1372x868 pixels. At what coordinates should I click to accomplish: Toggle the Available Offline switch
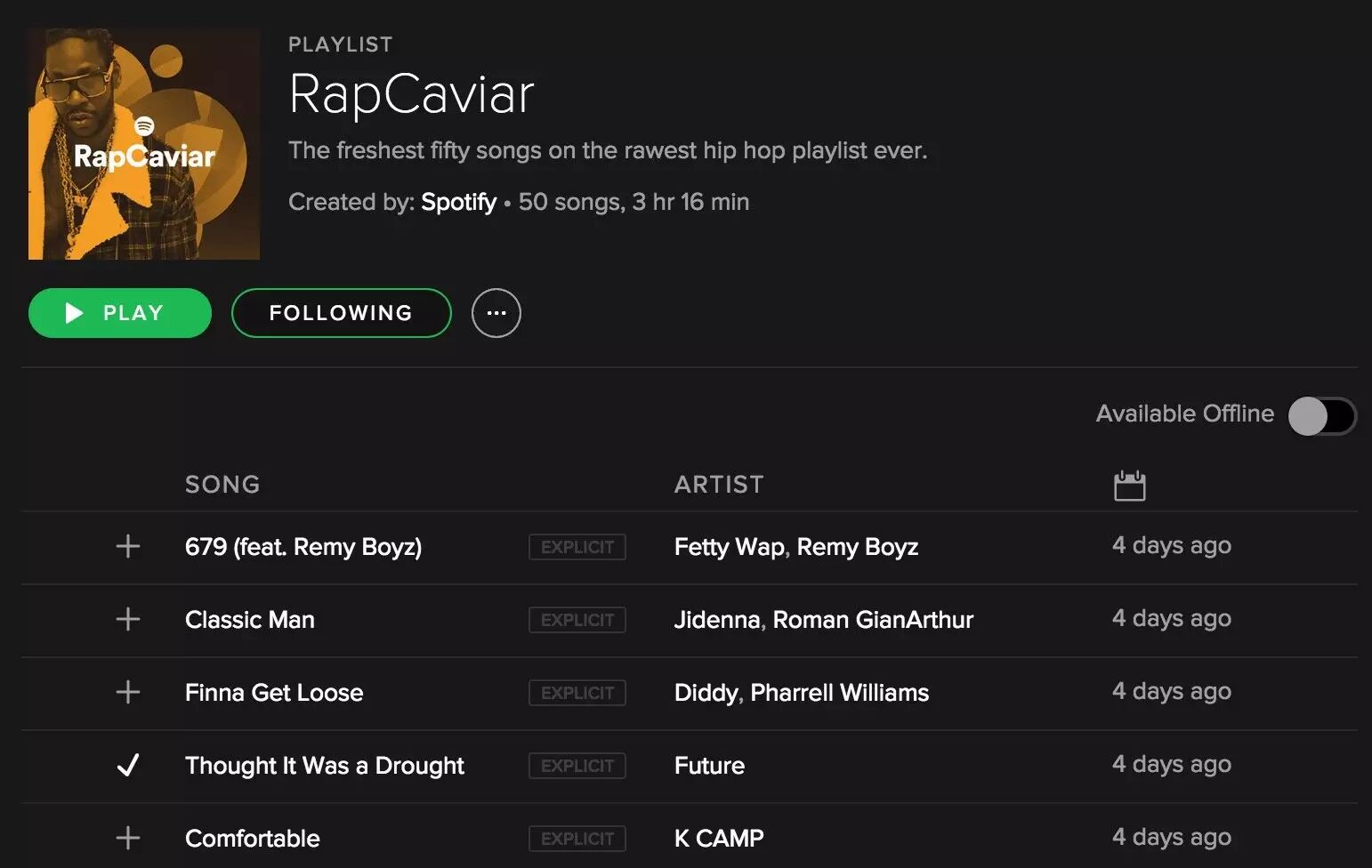[1321, 415]
